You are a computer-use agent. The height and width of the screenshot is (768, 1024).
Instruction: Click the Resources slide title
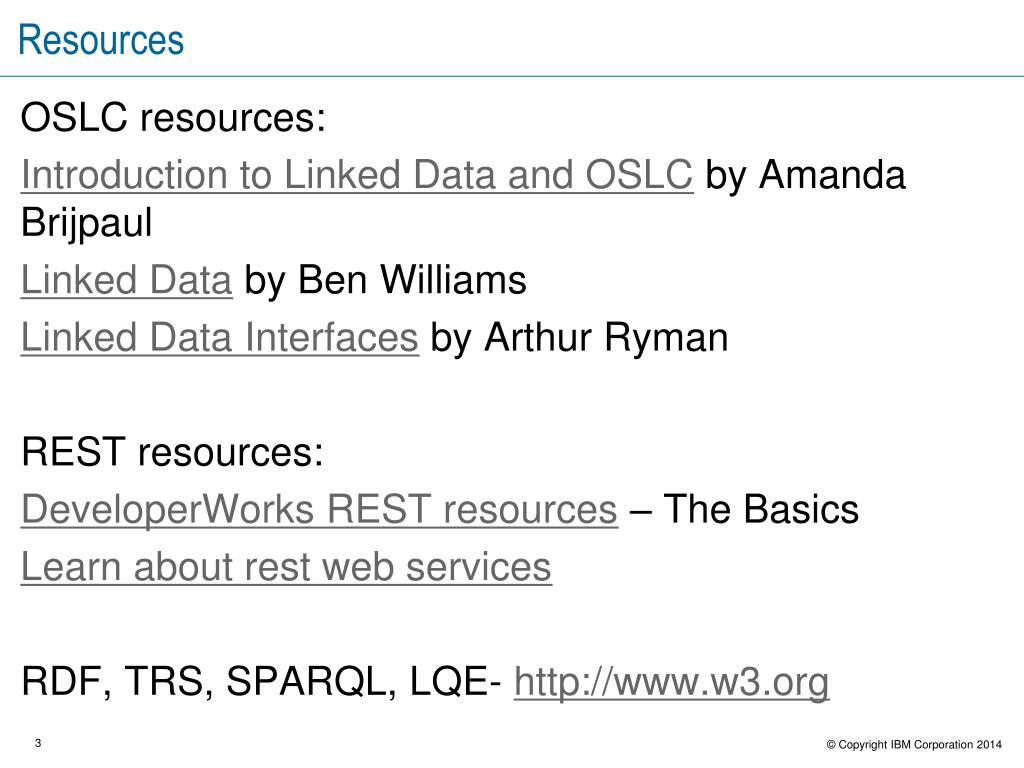(101, 40)
